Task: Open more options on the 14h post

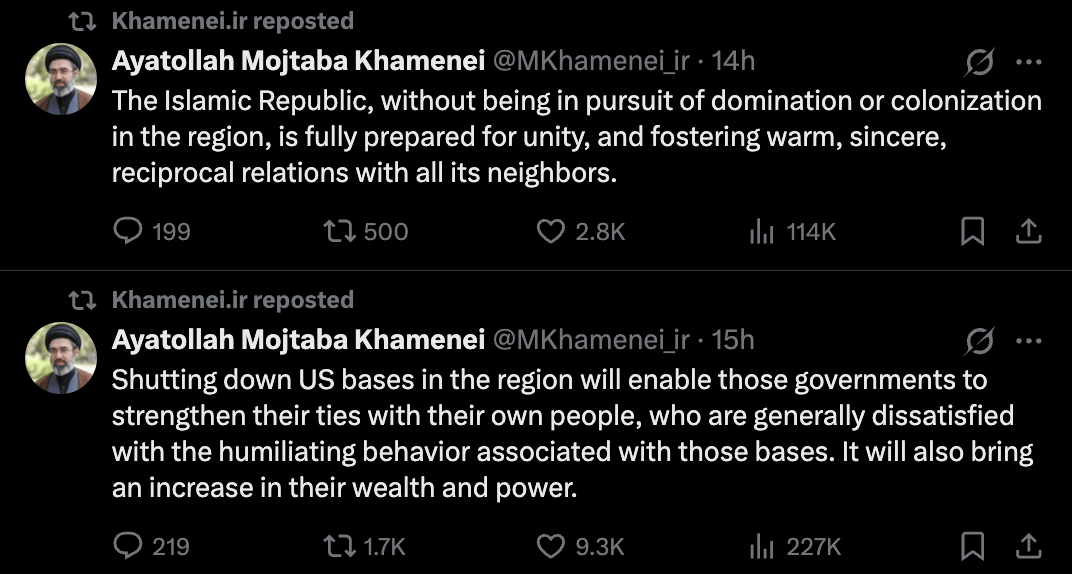Action: pos(1028,62)
